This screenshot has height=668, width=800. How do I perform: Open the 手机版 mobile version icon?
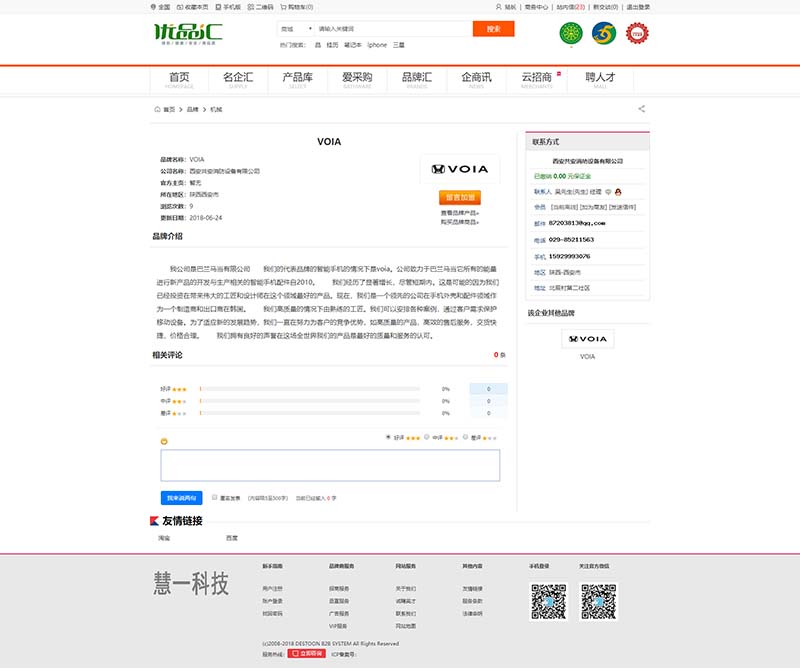tap(218, 7)
